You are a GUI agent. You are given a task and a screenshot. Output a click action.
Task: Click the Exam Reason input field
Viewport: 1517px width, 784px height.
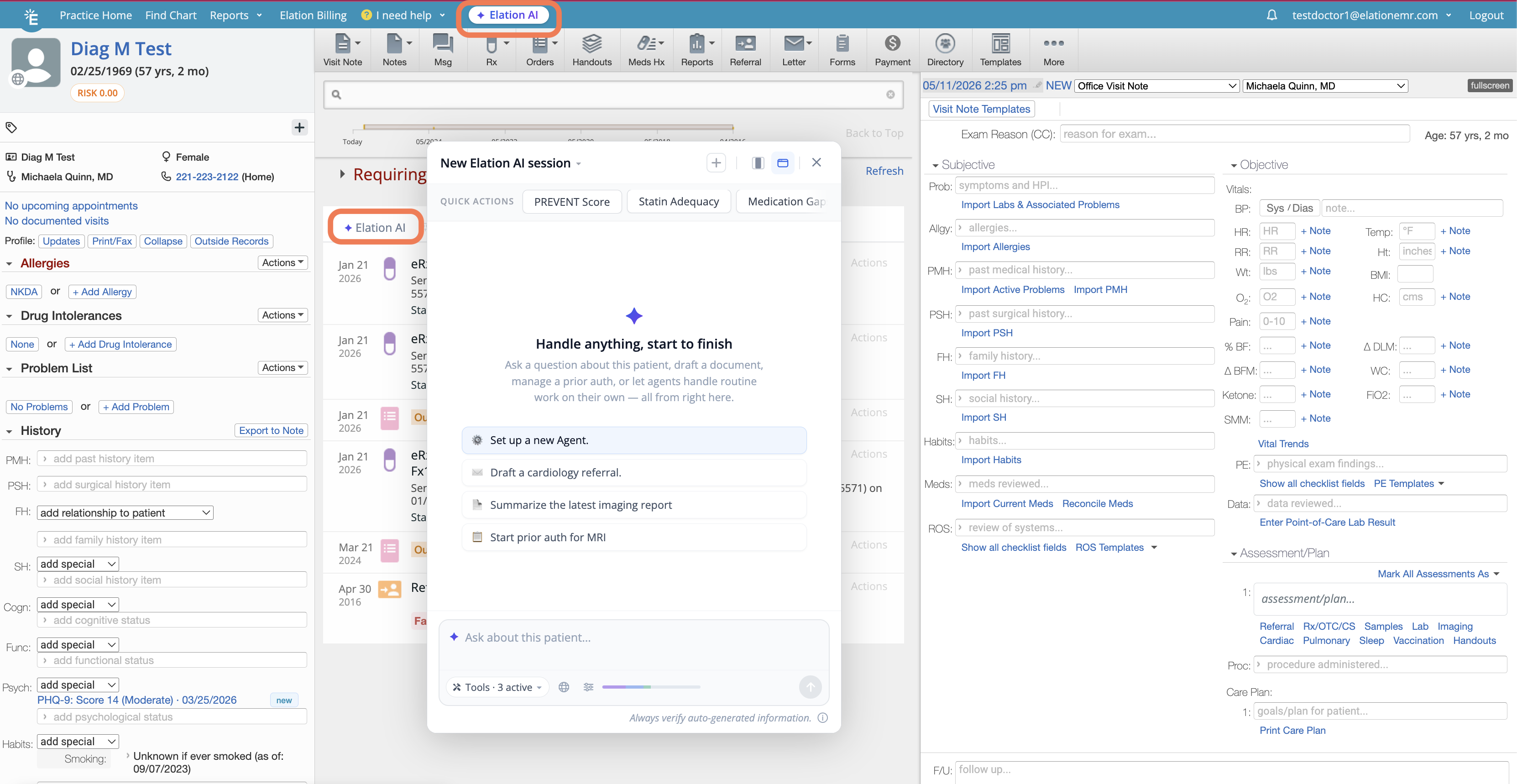pyautogui.click(x=1235, y=134)
